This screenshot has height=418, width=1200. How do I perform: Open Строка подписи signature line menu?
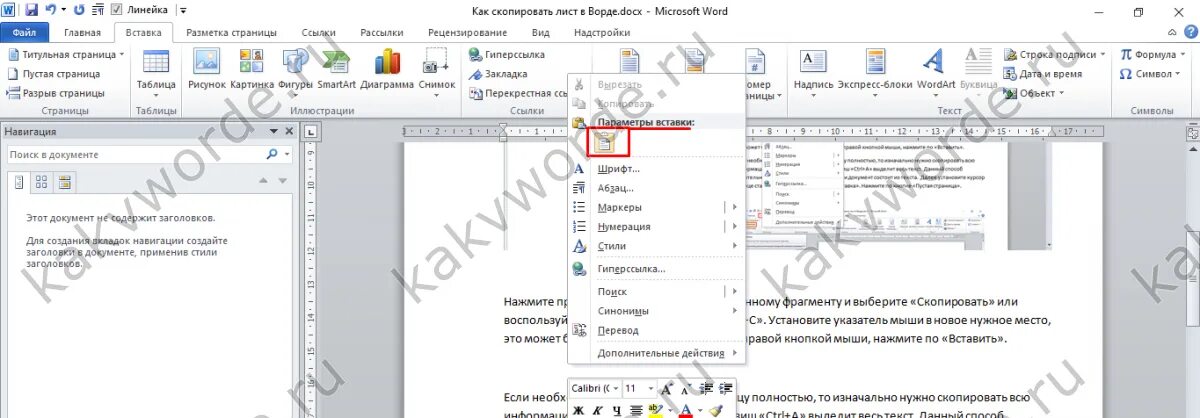pyautogui.click(x=1055, y=54)
